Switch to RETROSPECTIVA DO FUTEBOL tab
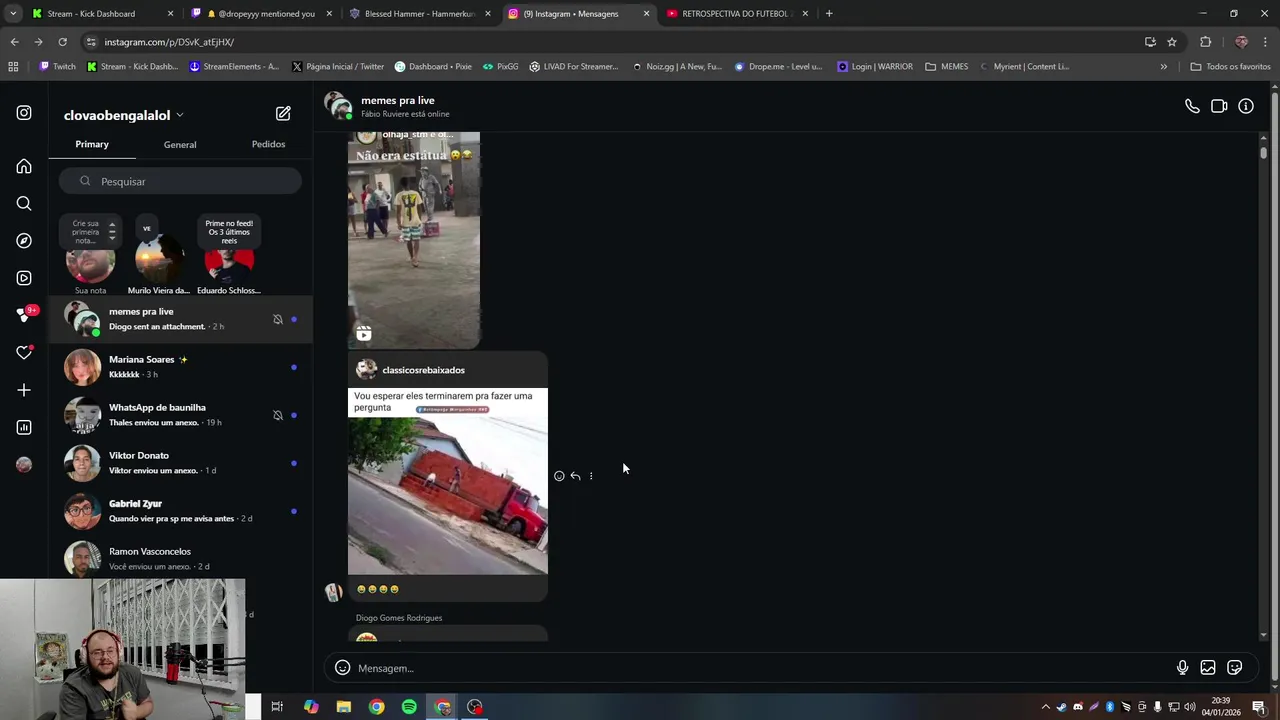 point(738,14)
